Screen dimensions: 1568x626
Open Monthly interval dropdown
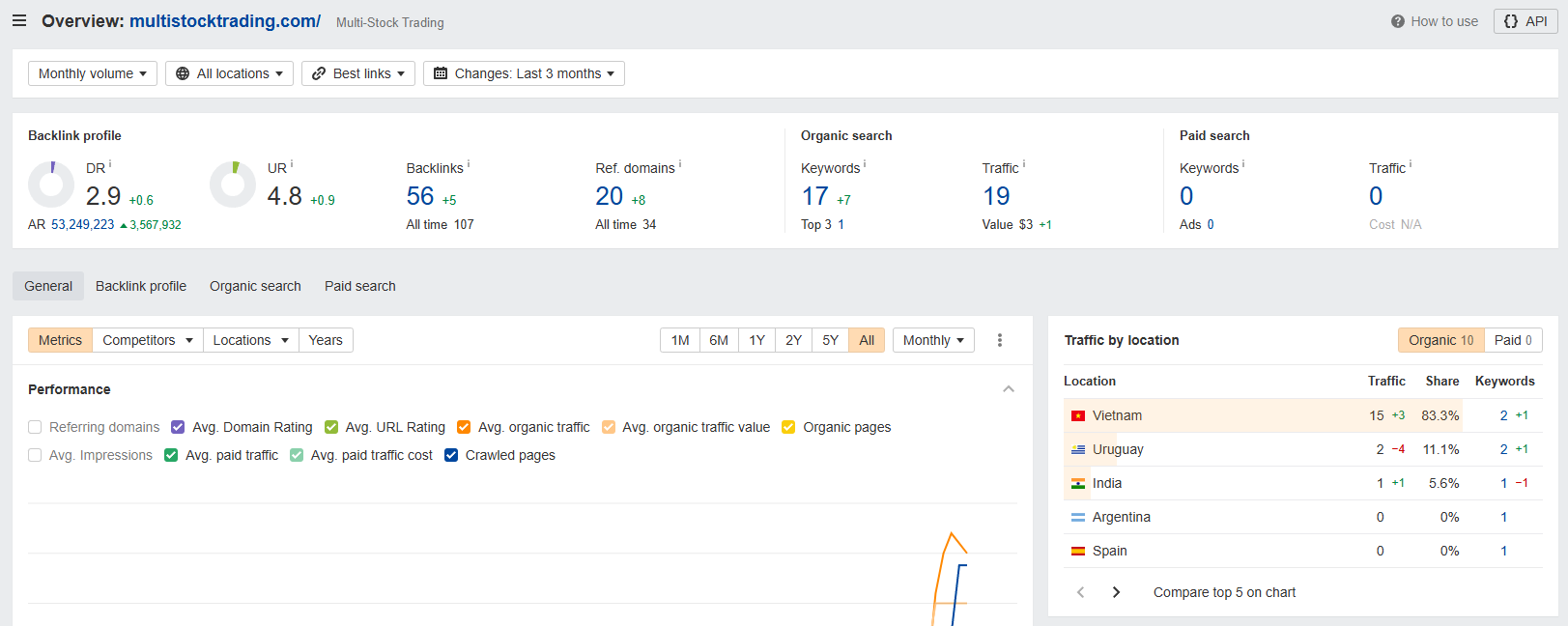(x=933, y=340)
